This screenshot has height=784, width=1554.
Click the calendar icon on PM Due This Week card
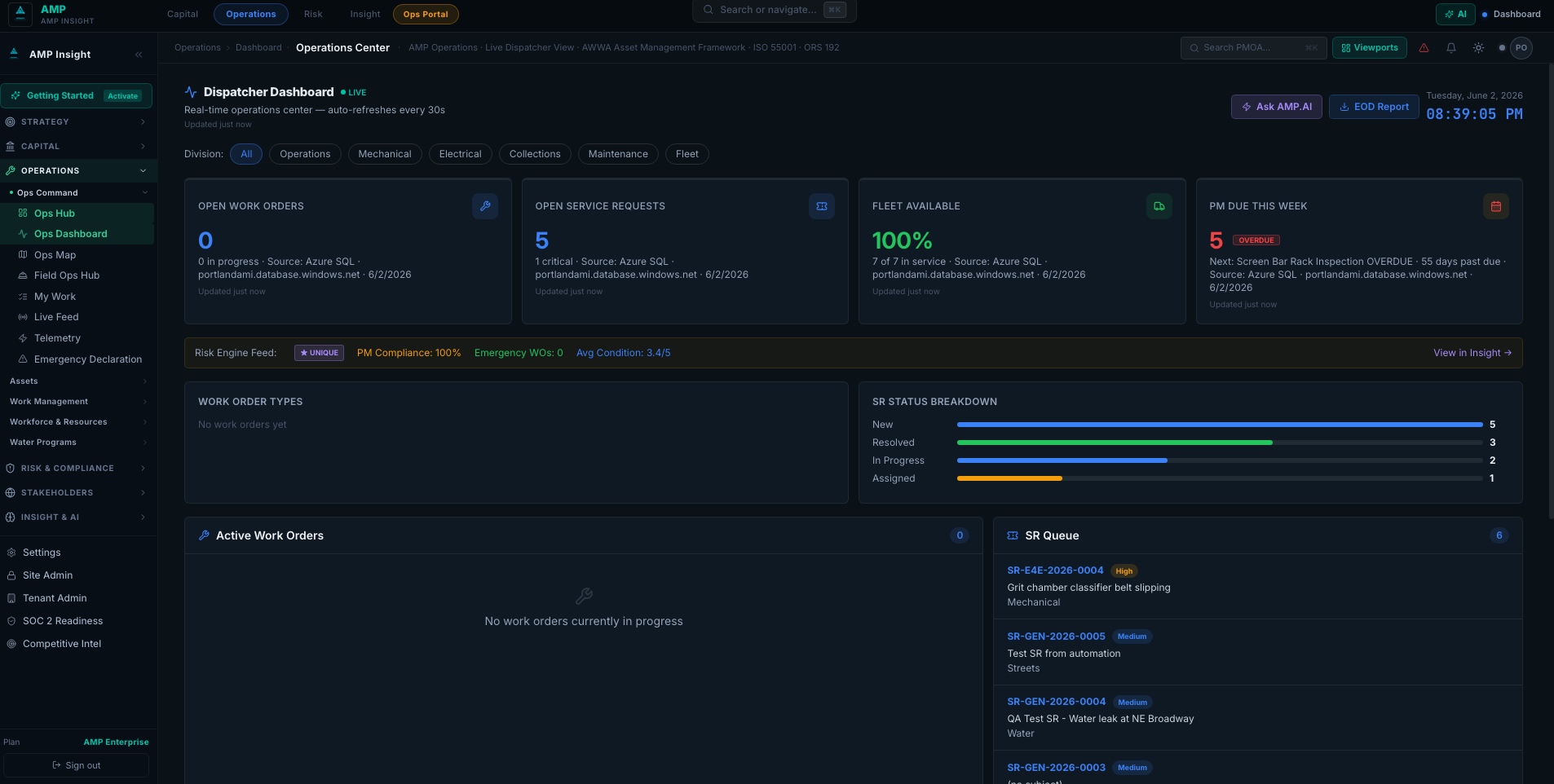1496,206
